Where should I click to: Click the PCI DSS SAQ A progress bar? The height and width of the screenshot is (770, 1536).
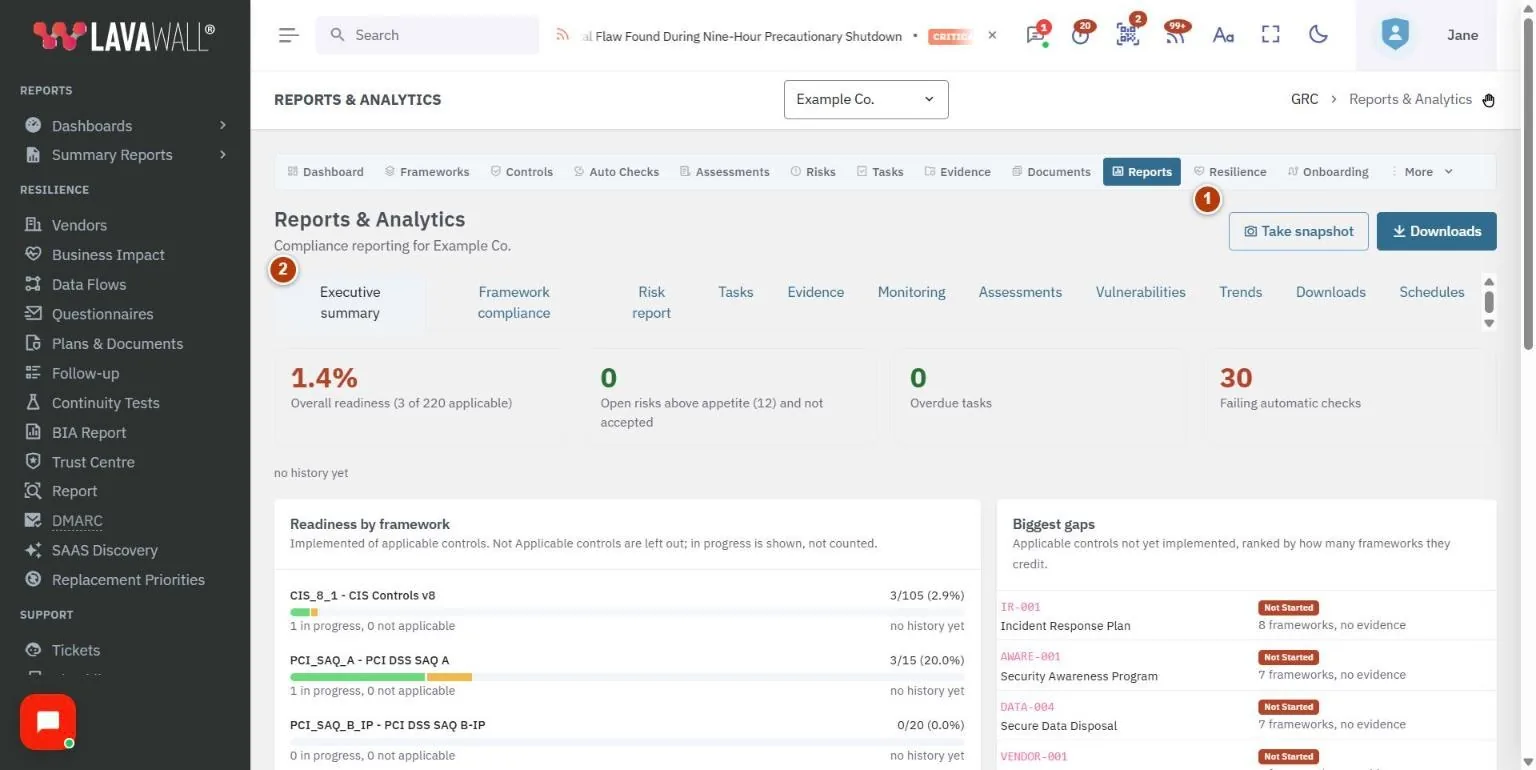(627, 677)
